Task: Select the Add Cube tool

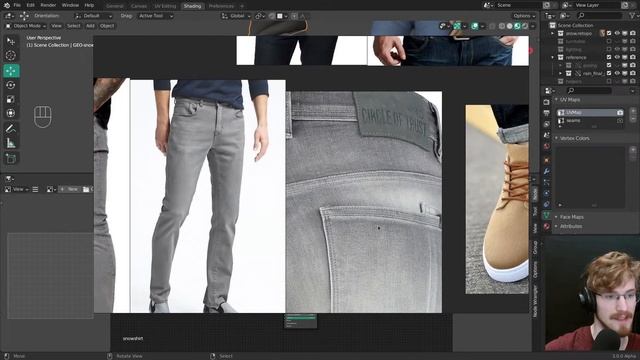Action: pos(11,159)
